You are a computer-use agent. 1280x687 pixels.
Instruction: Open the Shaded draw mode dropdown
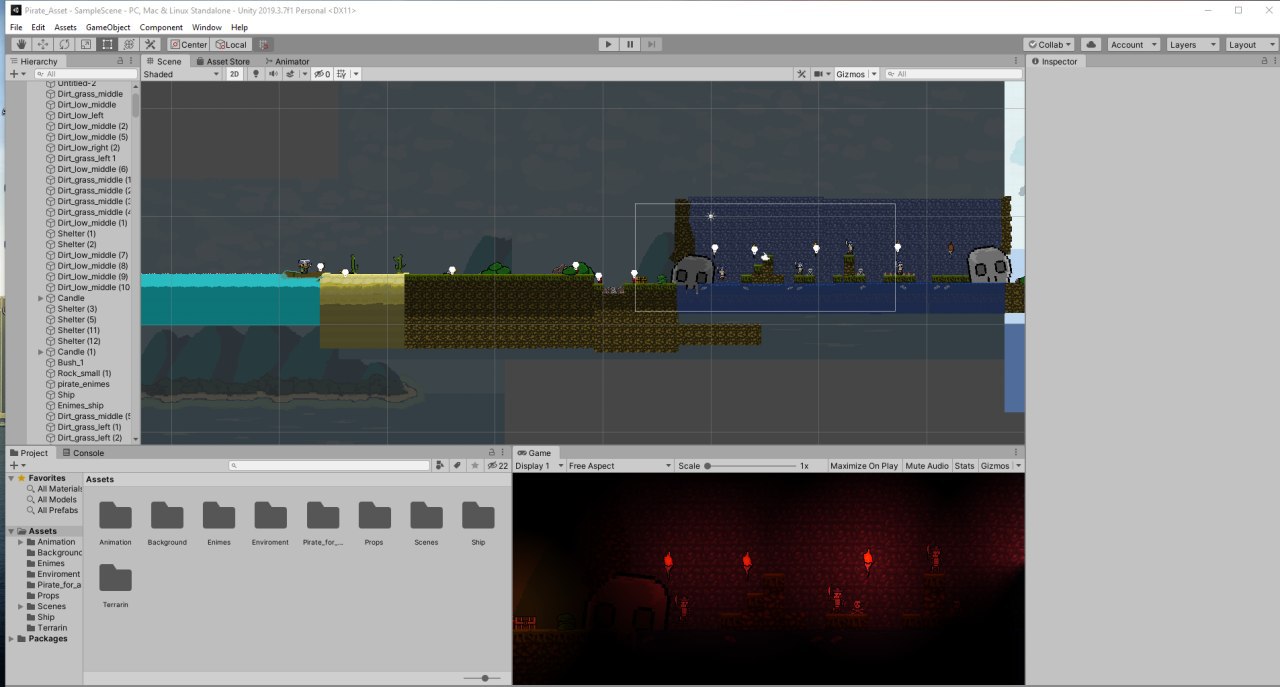[x=181, y=74]
